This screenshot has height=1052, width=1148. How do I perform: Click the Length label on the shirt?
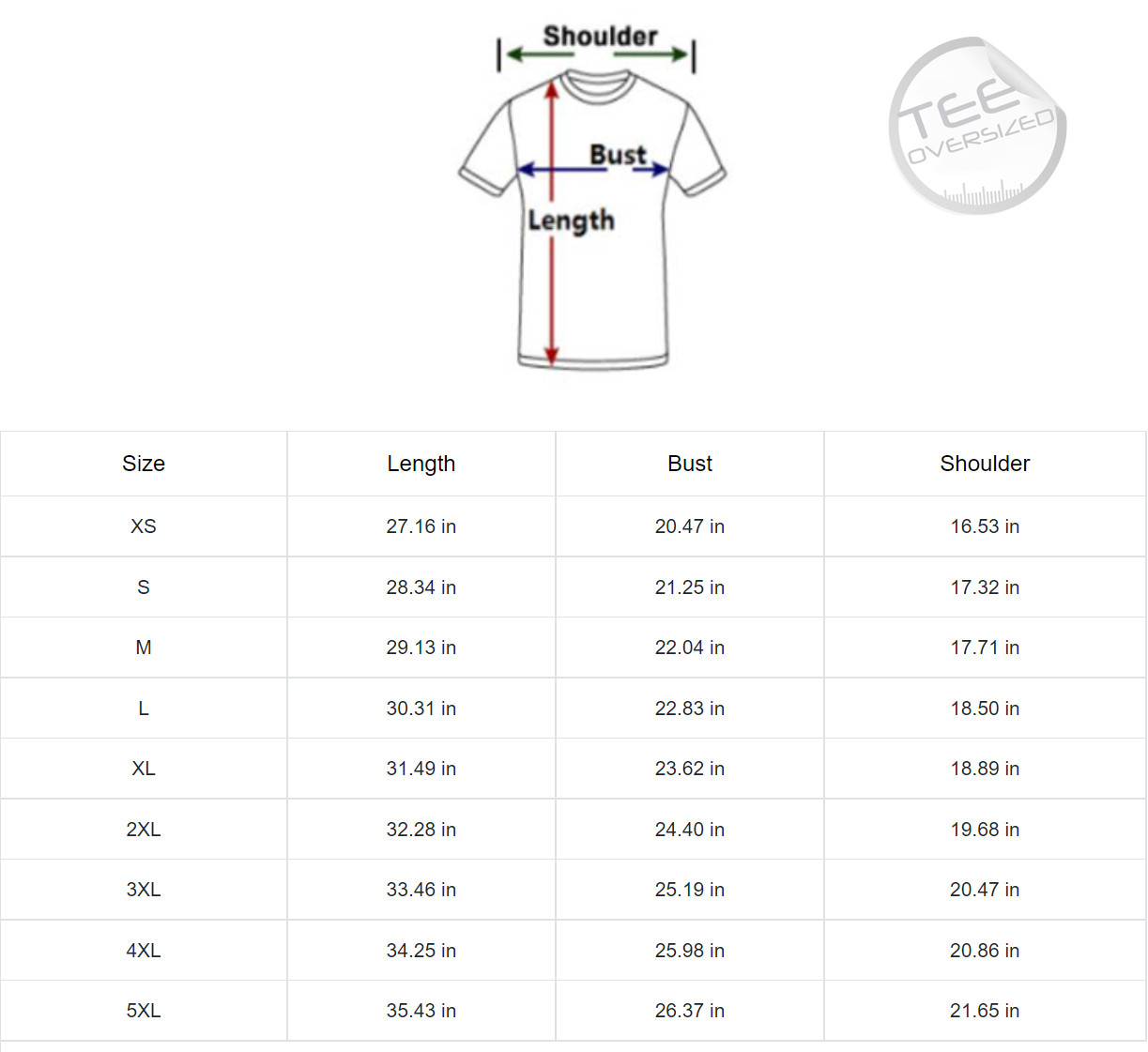571,221
